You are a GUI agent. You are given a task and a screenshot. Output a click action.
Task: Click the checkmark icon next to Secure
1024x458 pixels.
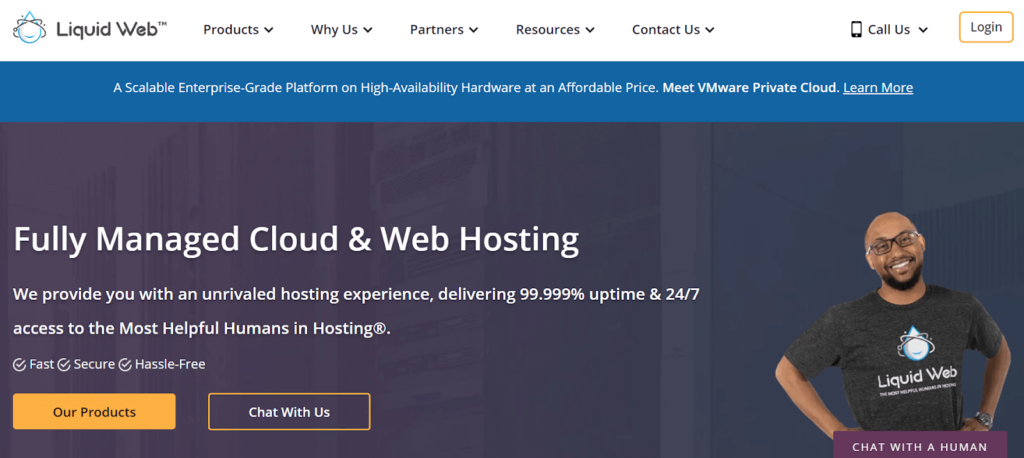[x=64, y=365]
